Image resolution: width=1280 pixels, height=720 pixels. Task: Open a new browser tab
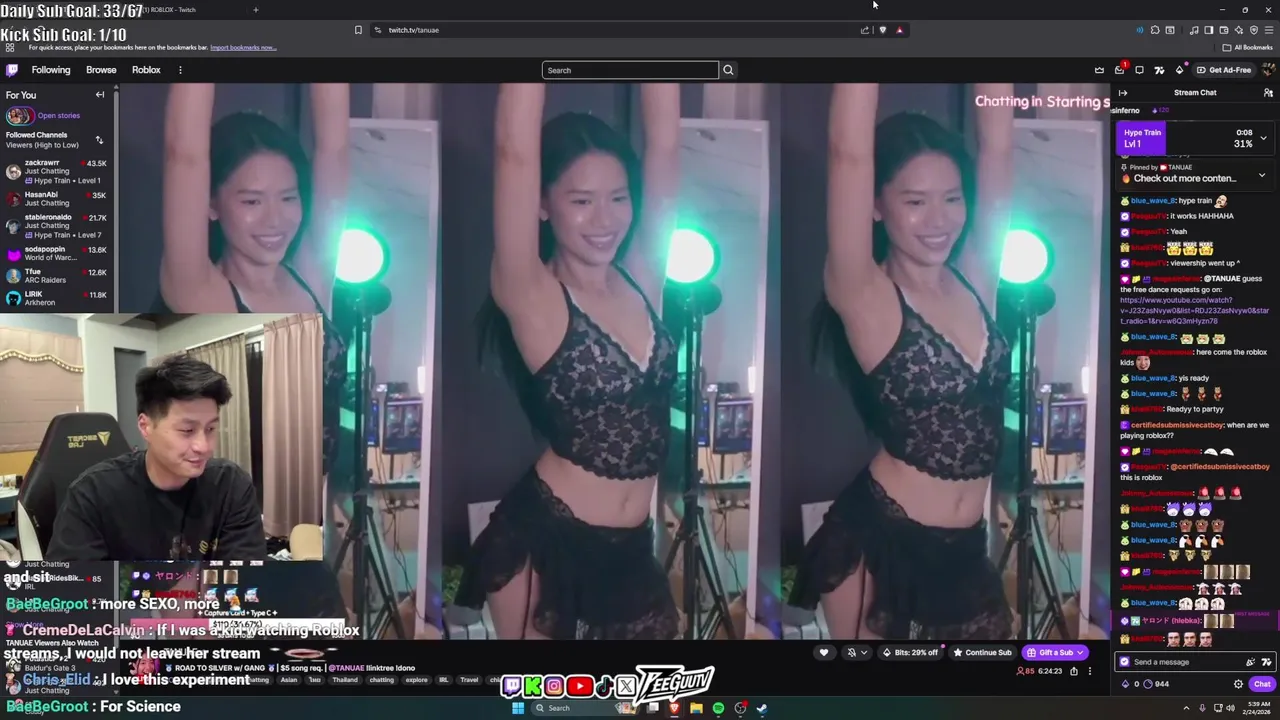pos(255,10)
